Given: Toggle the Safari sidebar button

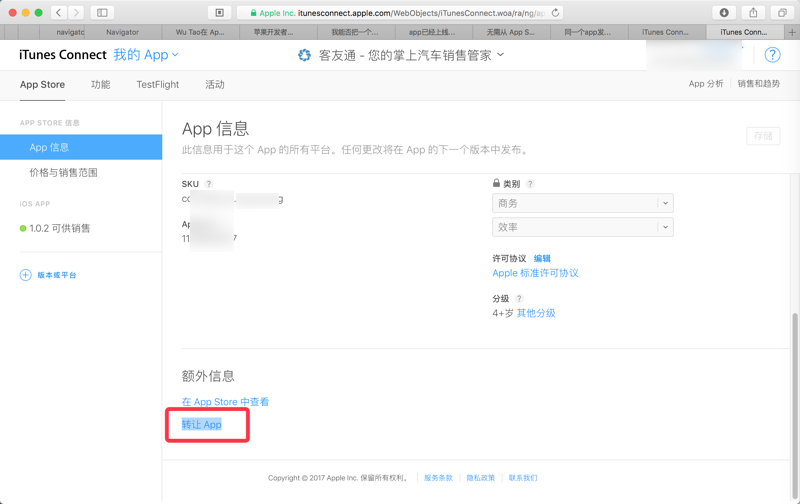Looking at the screenshot, I should [x=102, y=13].
